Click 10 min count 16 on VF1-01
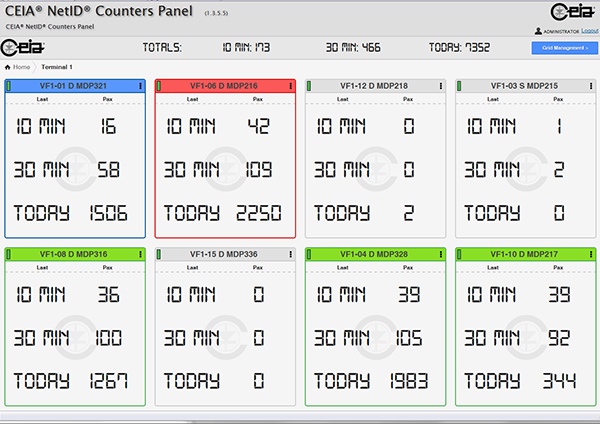 (108, 126)
